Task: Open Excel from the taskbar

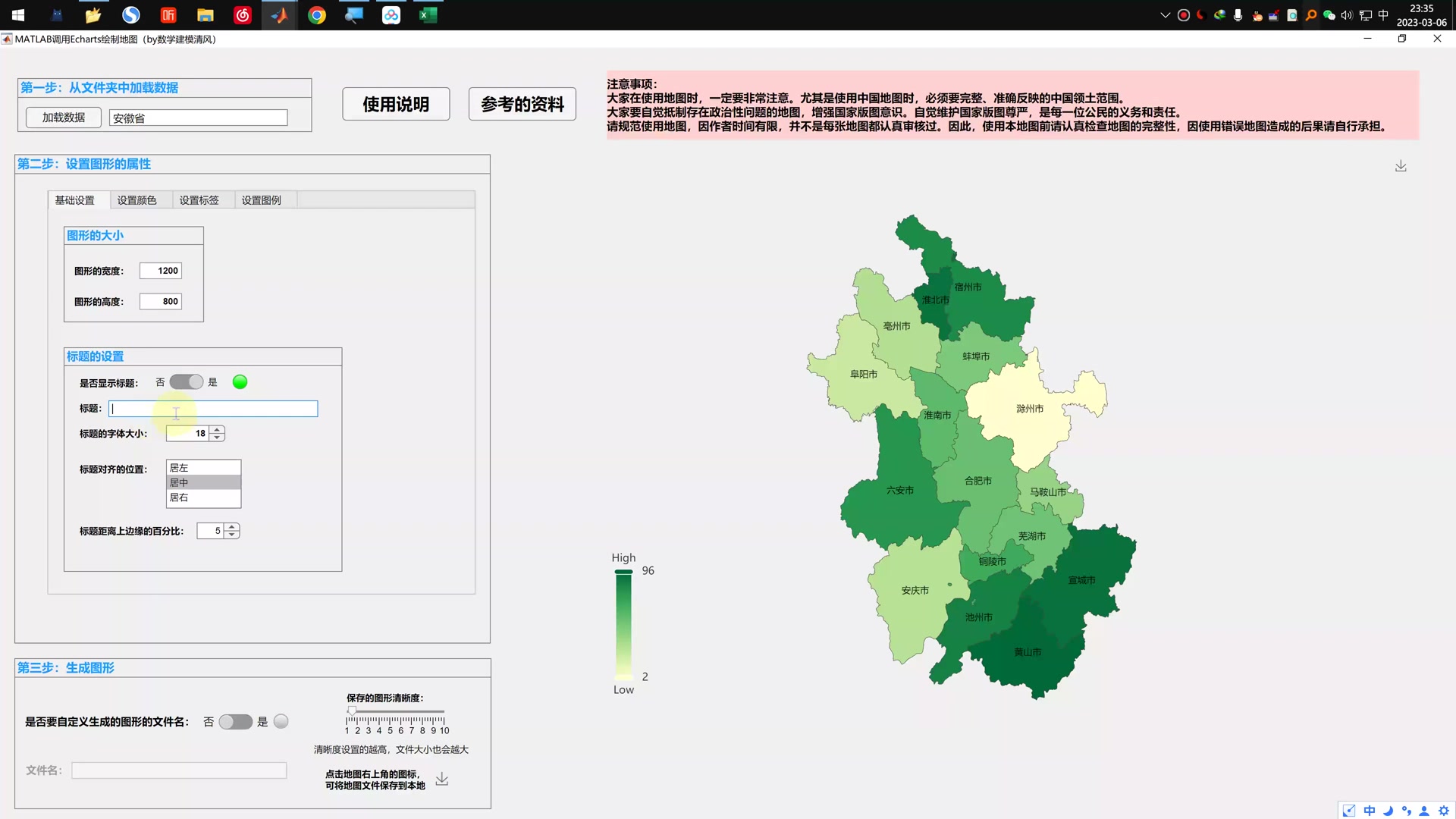Action: pos(428,15)
